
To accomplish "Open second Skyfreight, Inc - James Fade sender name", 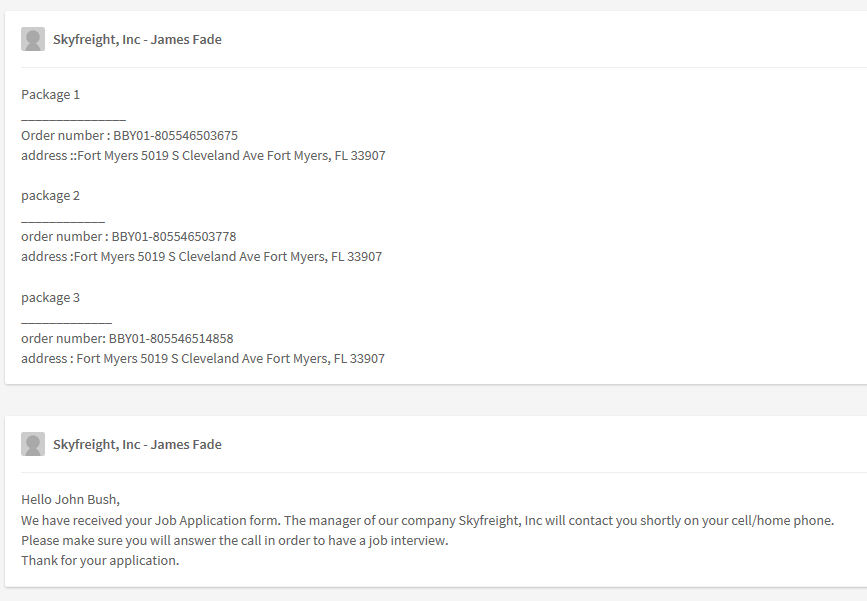I will click(x=137, y=445).
